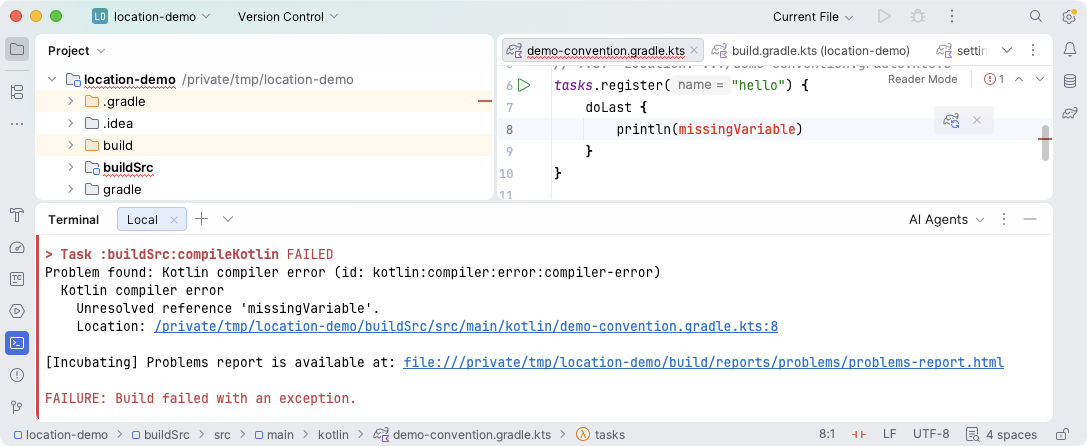Click the 4 spaces indent setting
Viewport: 1087px width, 446px height.
1001,435
